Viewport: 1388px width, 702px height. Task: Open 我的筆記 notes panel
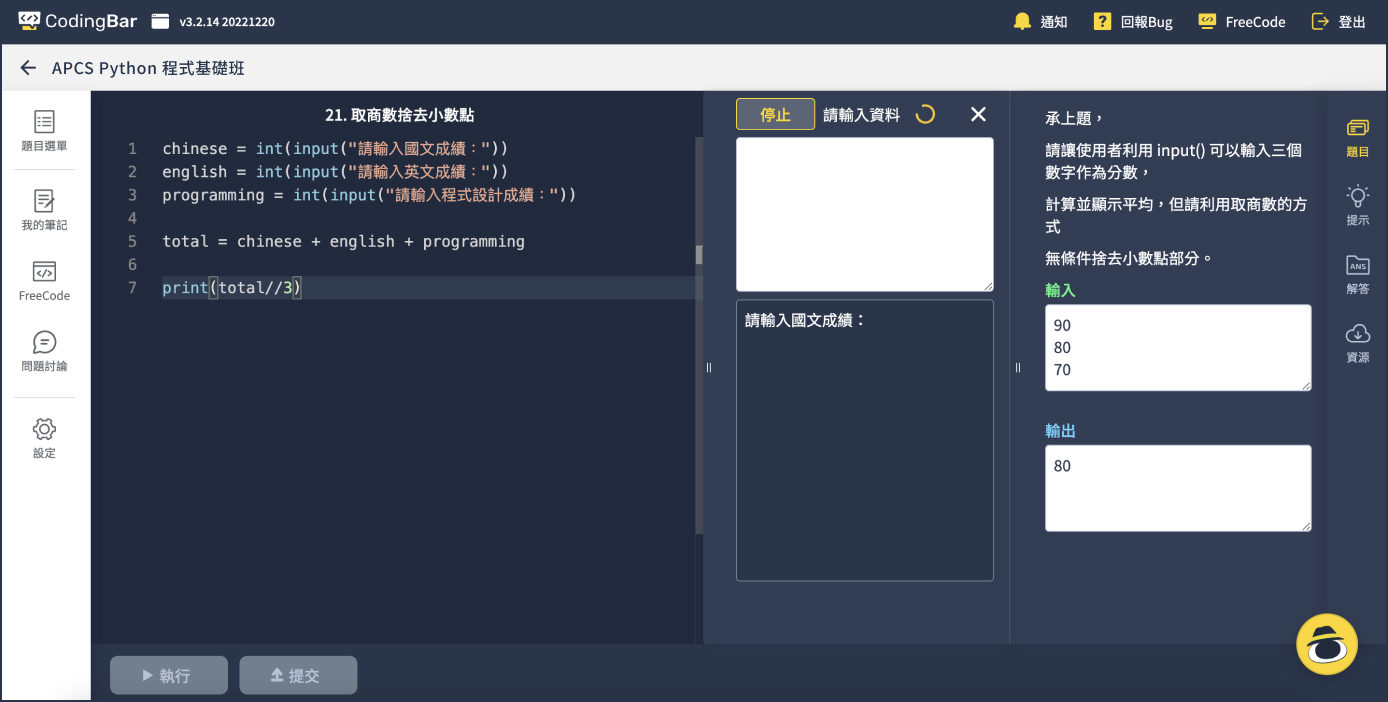pyautogui.click(x=43, y=209)
